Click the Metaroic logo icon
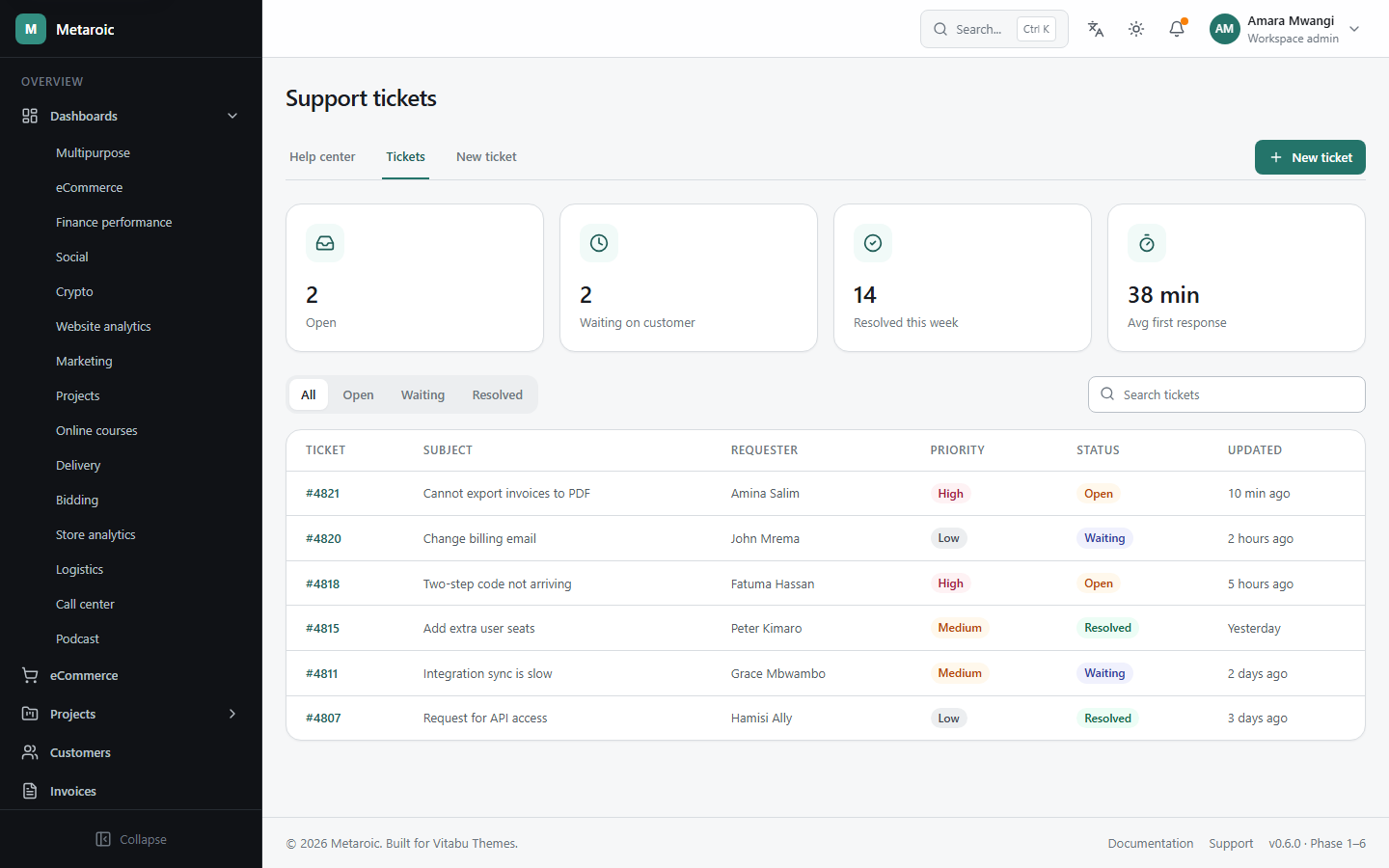The image size is (1389, 868). click(31, 29)
